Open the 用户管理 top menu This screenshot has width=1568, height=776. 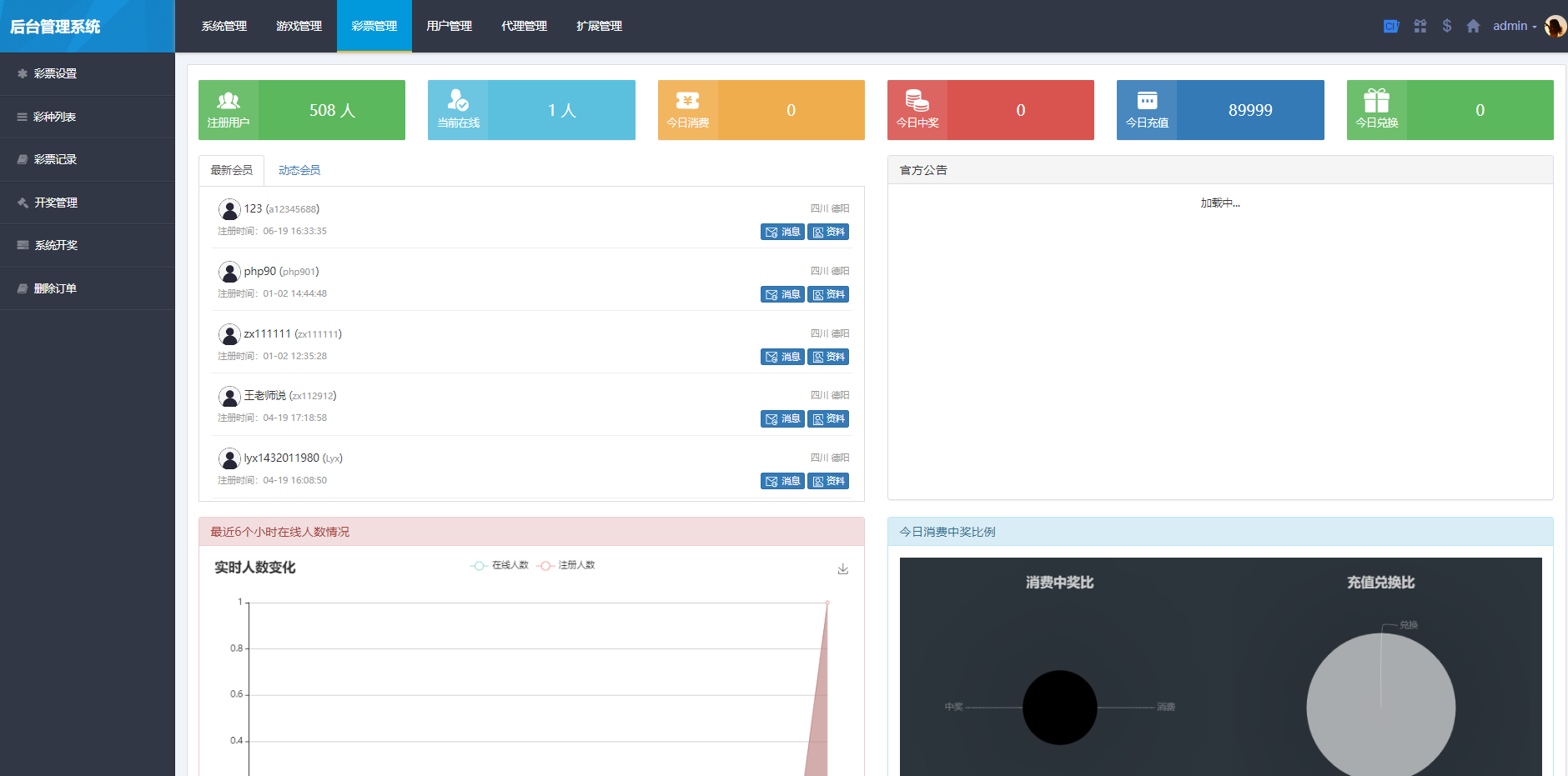(449, 26)
